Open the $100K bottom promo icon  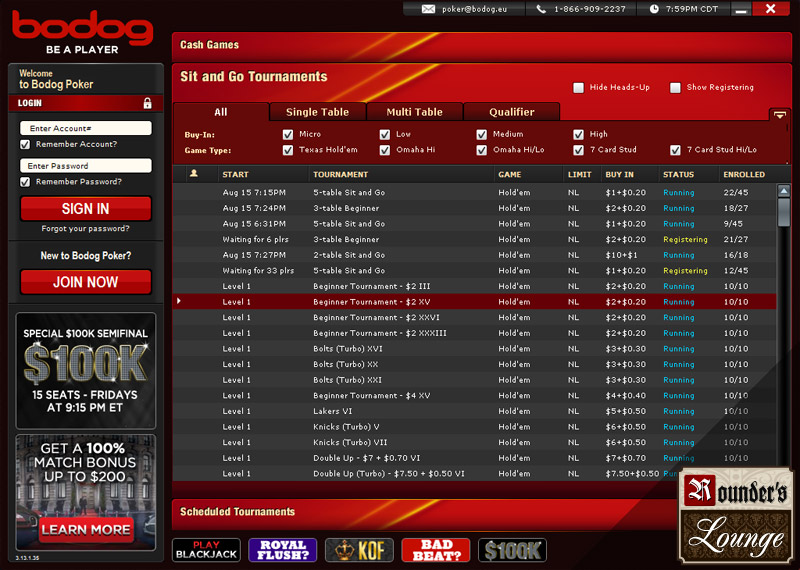[x=512, y=550]
